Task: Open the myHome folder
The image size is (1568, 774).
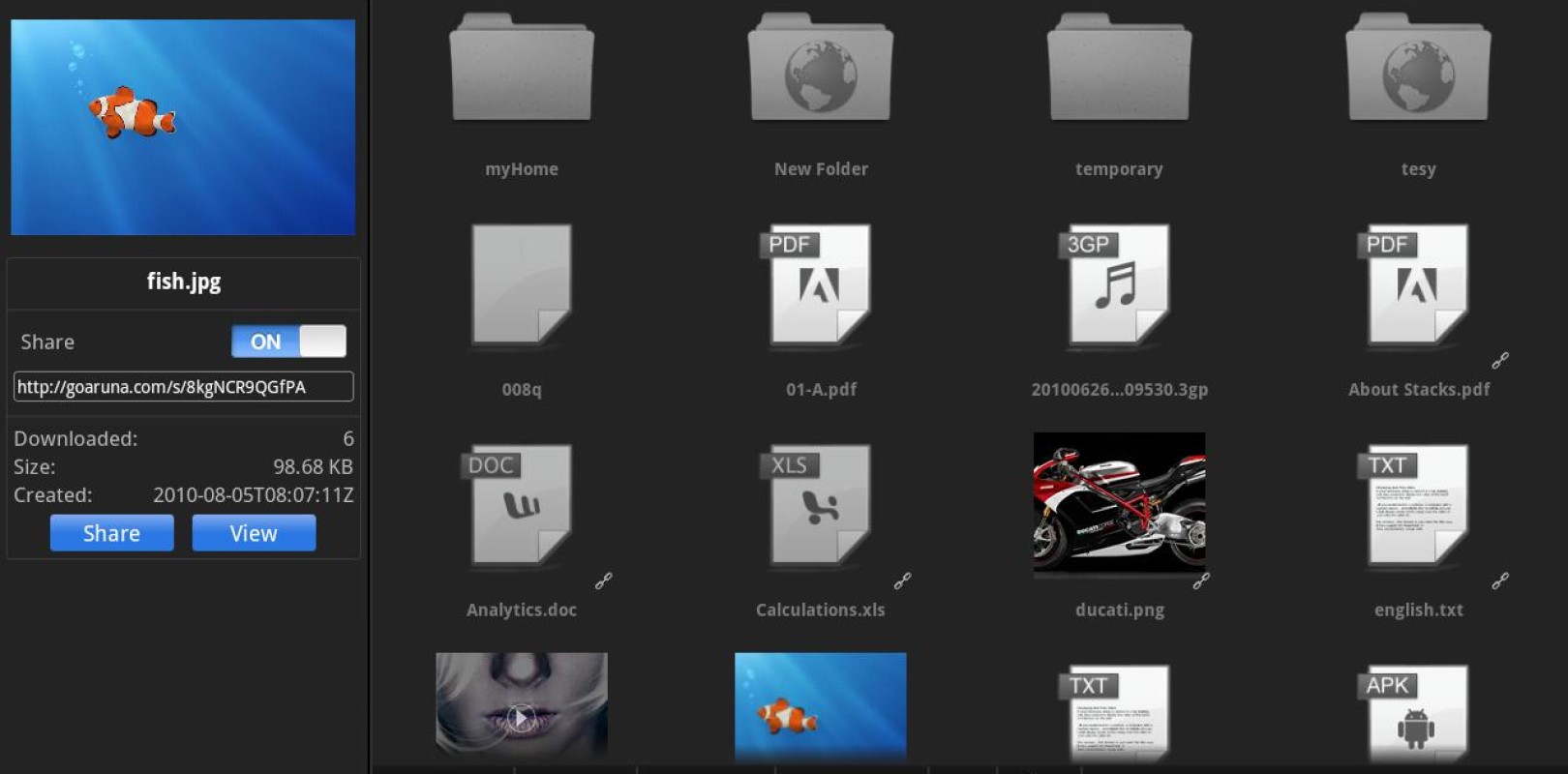Action: click(x=522, y=70)
